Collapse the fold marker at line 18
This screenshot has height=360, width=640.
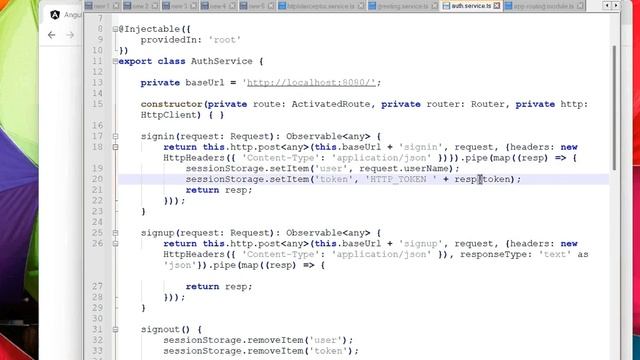116,147
